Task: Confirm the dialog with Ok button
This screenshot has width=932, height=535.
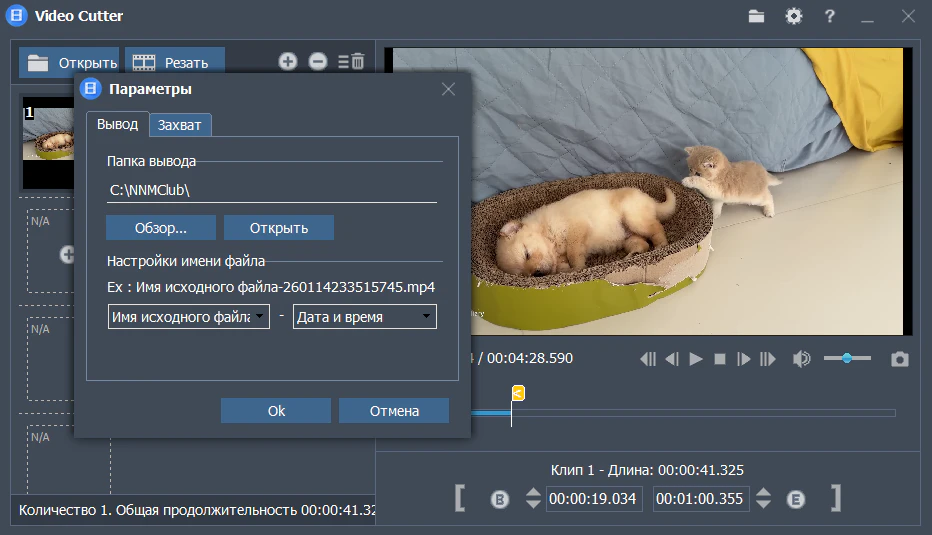Action: (276, 411)
